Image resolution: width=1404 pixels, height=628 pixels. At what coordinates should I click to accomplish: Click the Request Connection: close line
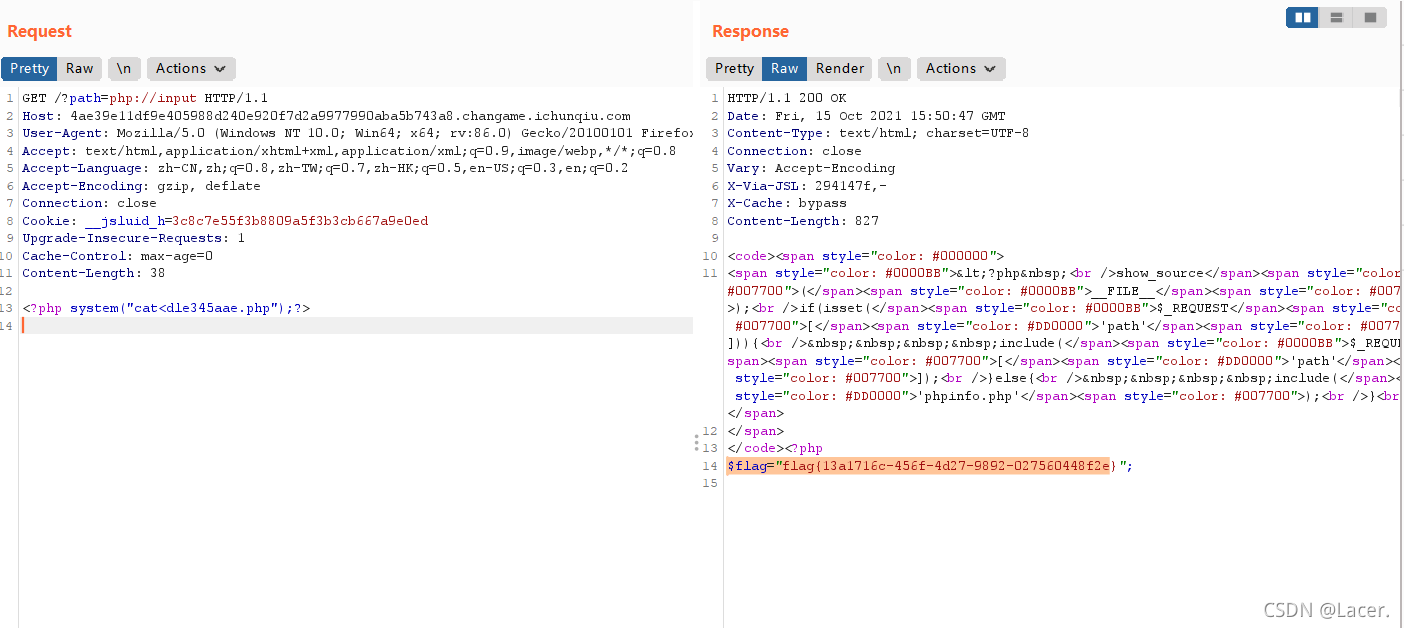click(89, 203)
